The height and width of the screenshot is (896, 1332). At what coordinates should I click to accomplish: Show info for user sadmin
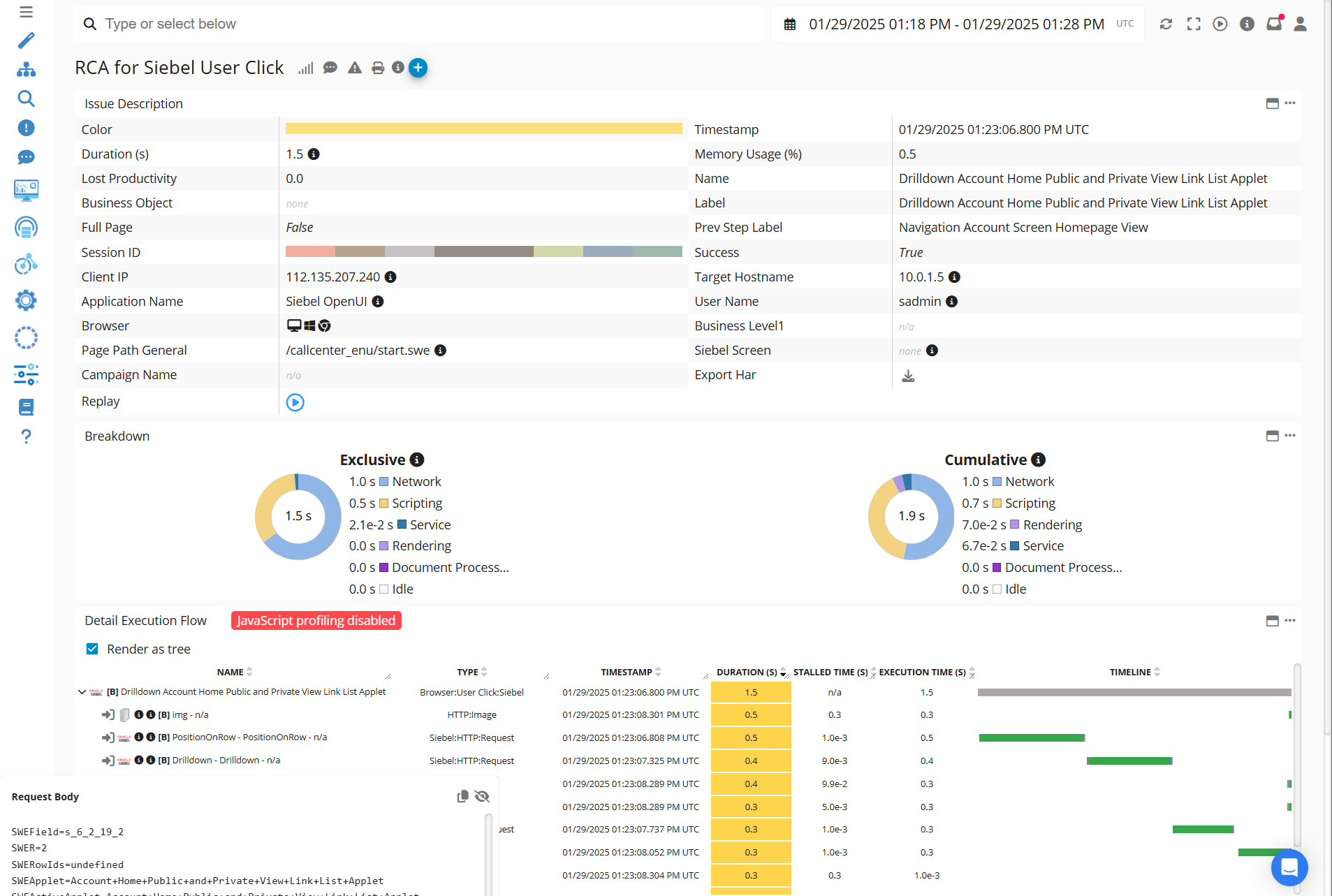pos(952,302)
